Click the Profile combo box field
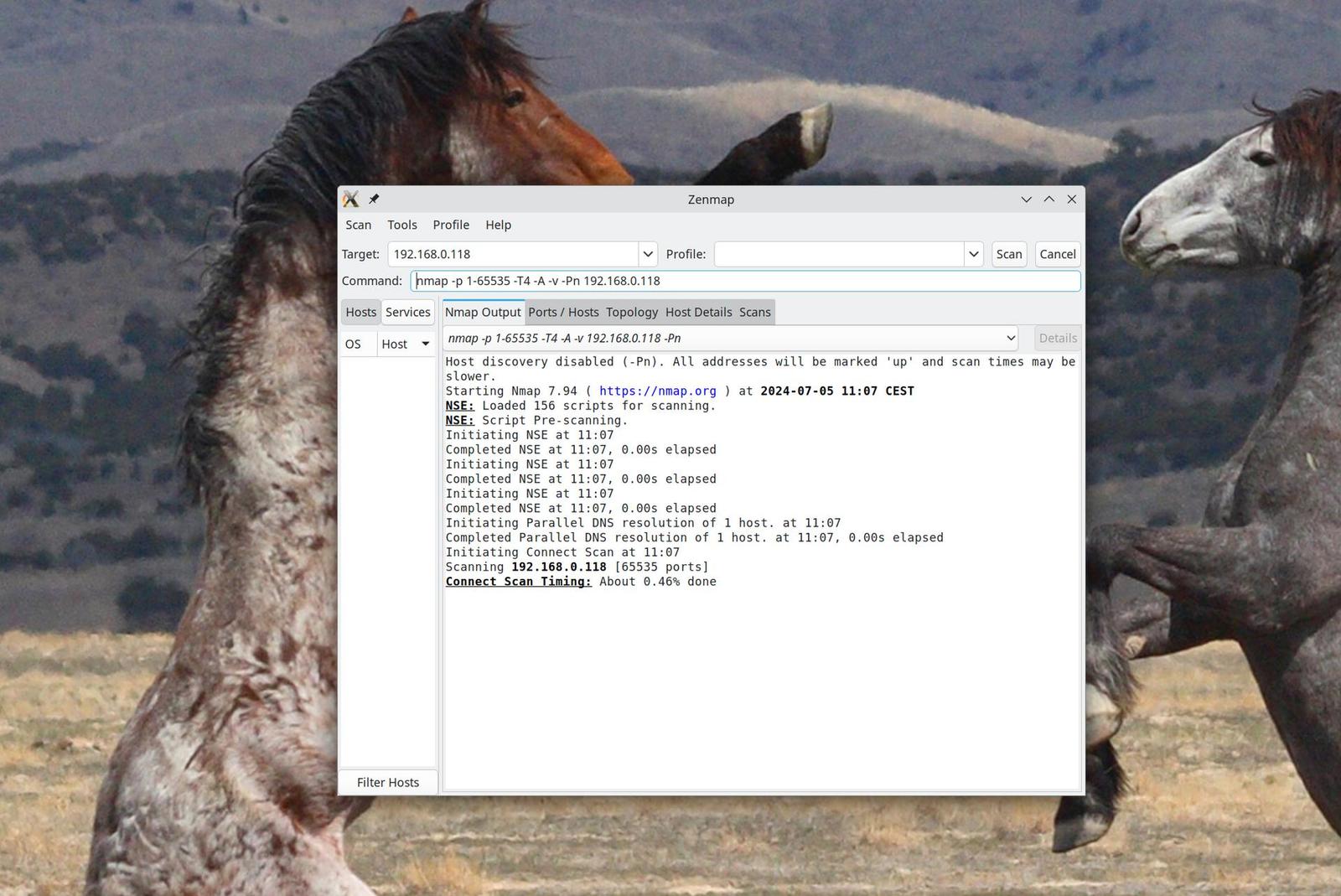Image resolution: width=1341 pixels, height=896 pixels. [x=839, y=254]
